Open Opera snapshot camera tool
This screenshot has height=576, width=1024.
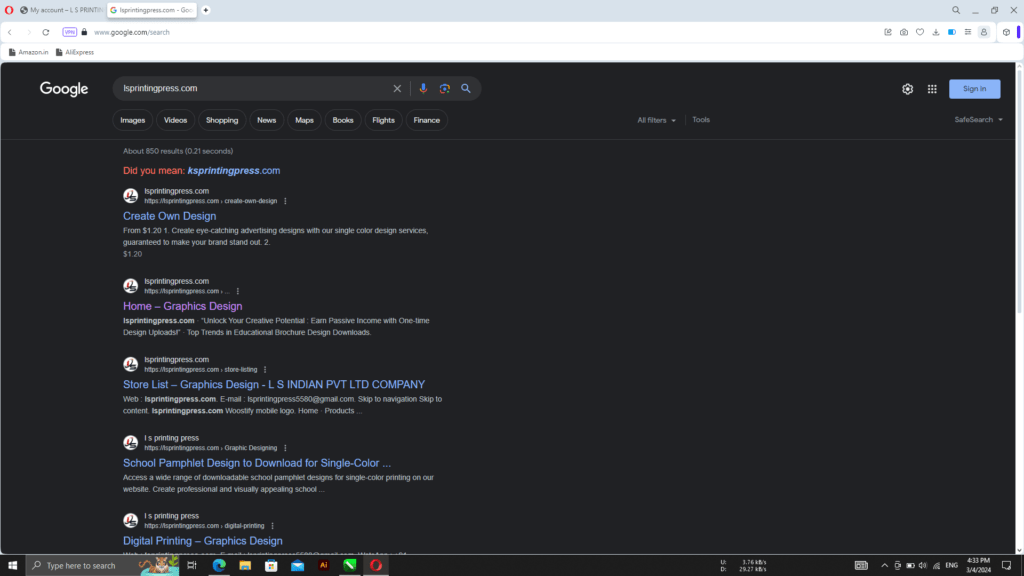coord(904,32)
